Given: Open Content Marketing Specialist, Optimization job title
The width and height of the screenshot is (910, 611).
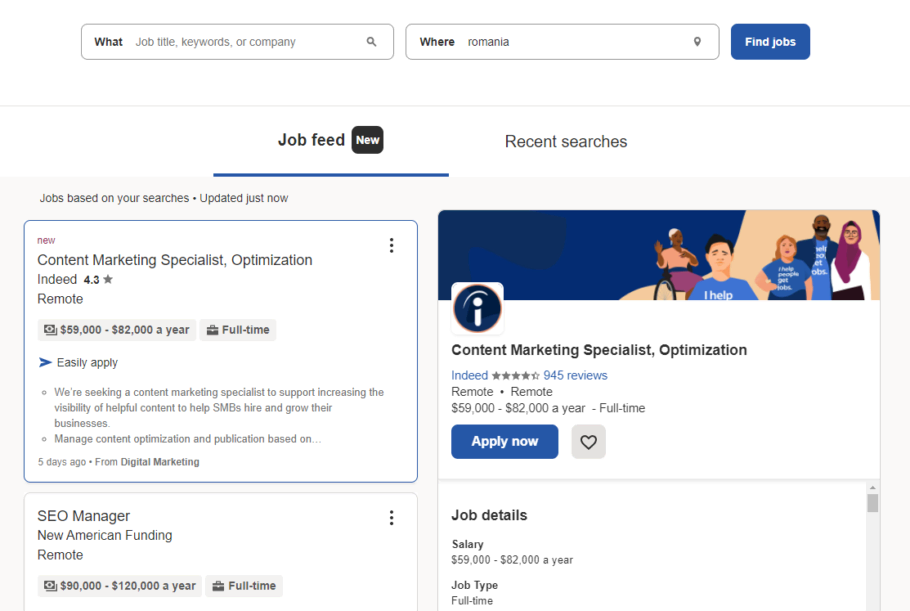Looking at the screenshot, I should (175, 260).
